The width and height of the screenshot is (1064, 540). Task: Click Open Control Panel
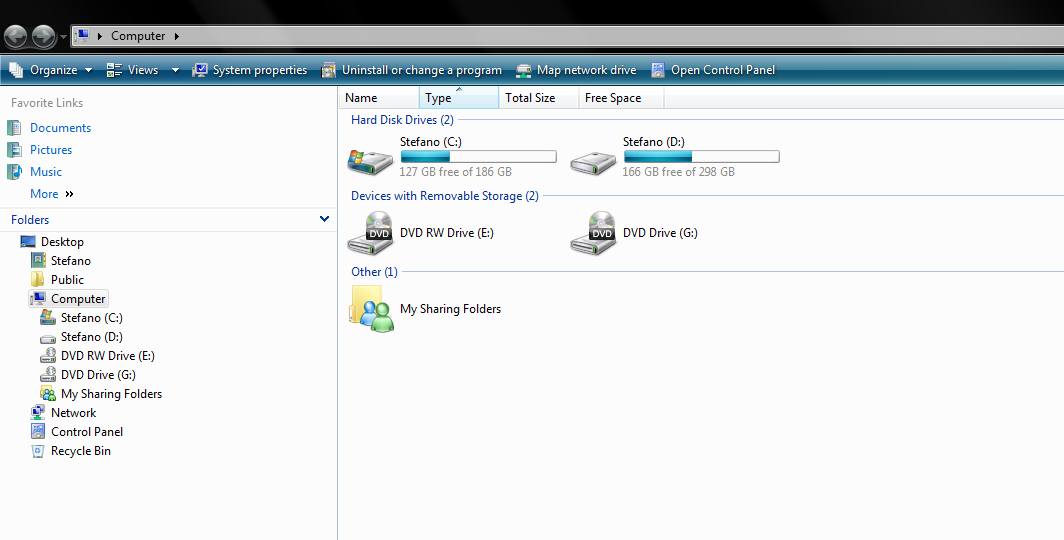click(x=712, y=70)
